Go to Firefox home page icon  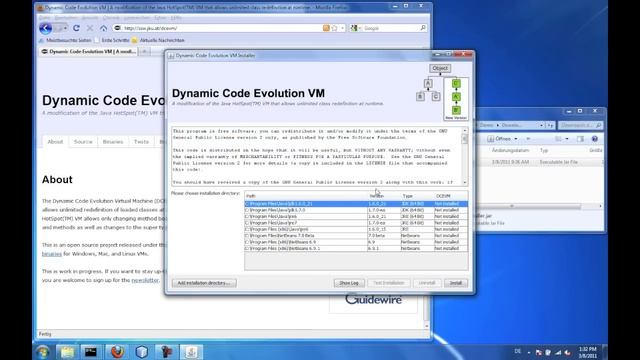[103, 28]
